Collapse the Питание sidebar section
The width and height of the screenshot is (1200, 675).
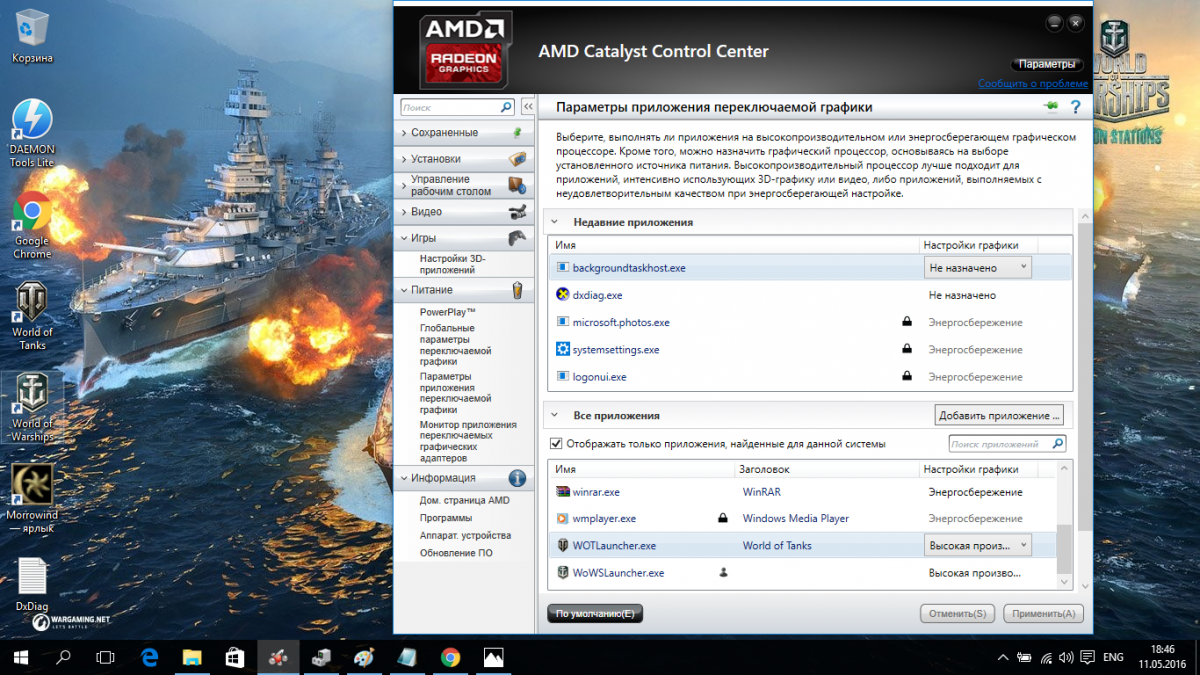tap(464, 290)
